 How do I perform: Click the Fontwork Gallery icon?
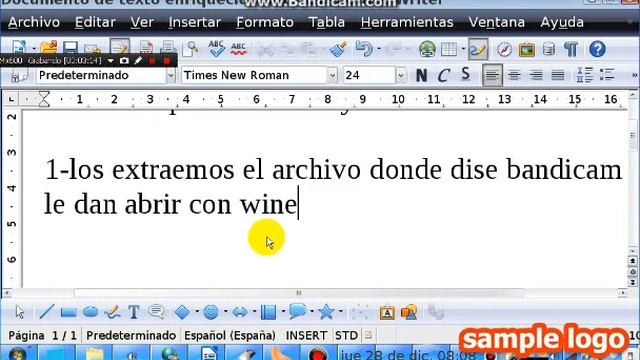[387, 313]
